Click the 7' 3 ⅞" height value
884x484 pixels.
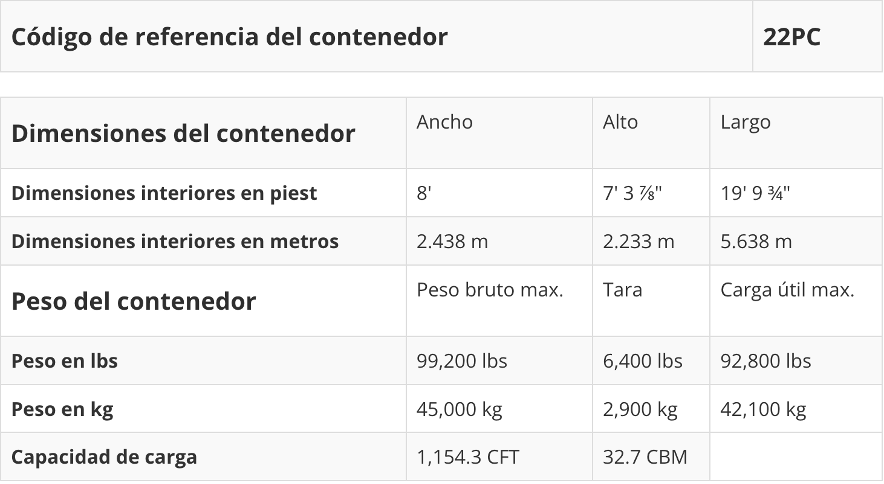632,193
